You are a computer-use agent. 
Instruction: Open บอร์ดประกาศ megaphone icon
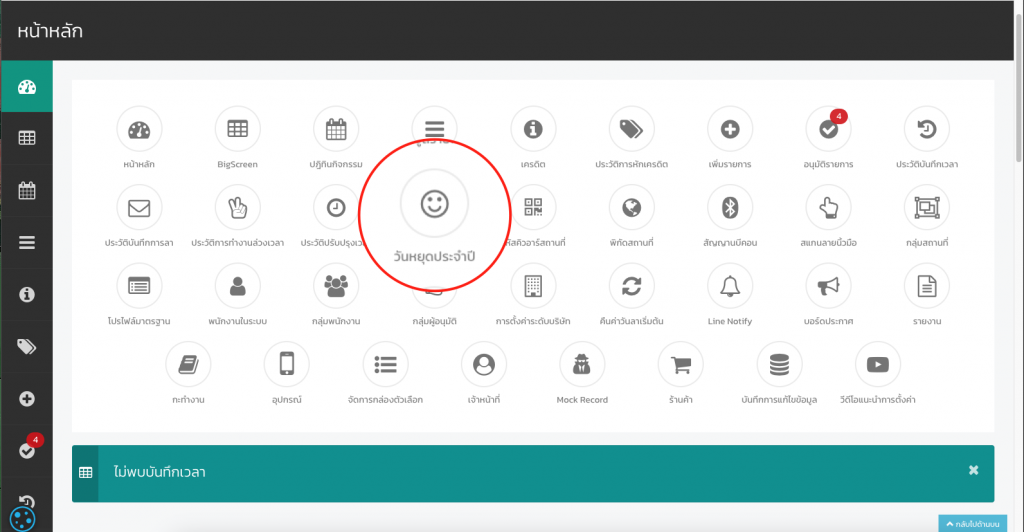(829, 286)
